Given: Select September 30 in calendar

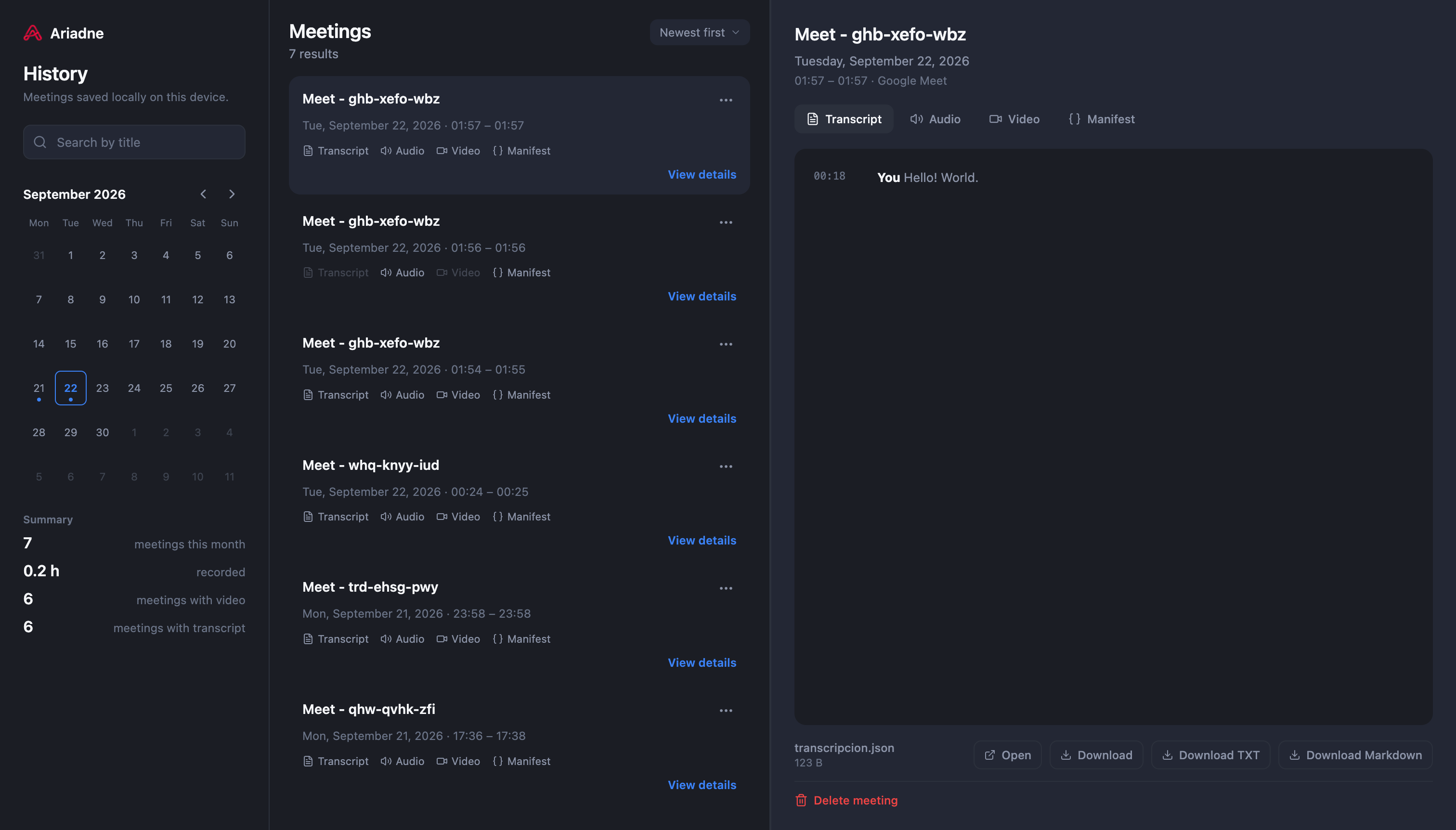Looking at the screenshot, I should click(103, 433).
